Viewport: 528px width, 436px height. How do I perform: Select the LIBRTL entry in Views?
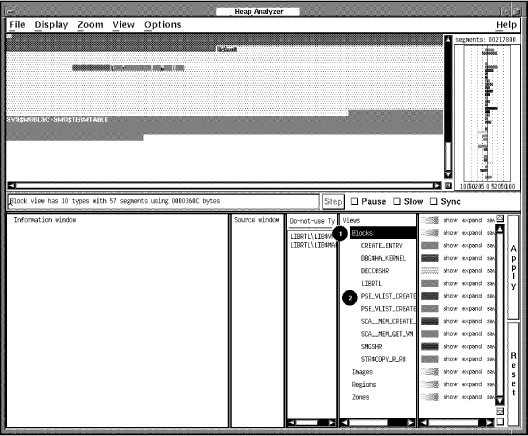click(371, 283)
